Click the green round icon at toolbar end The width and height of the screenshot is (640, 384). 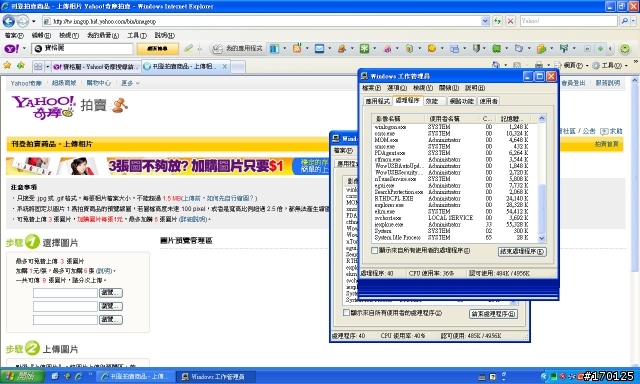(x=624, y=49)
